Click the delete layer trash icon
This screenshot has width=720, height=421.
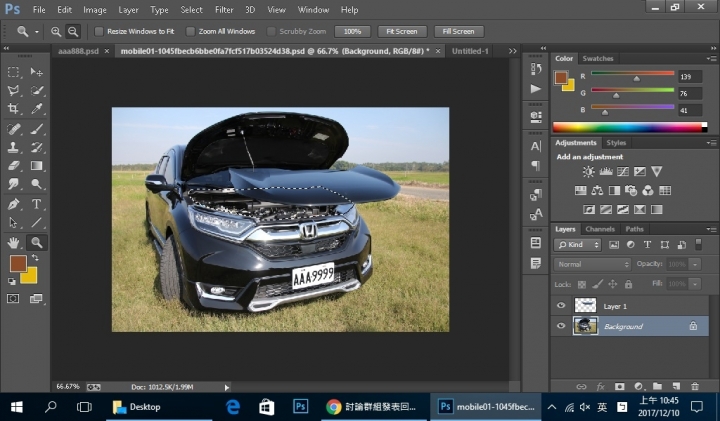click(695, 385)
